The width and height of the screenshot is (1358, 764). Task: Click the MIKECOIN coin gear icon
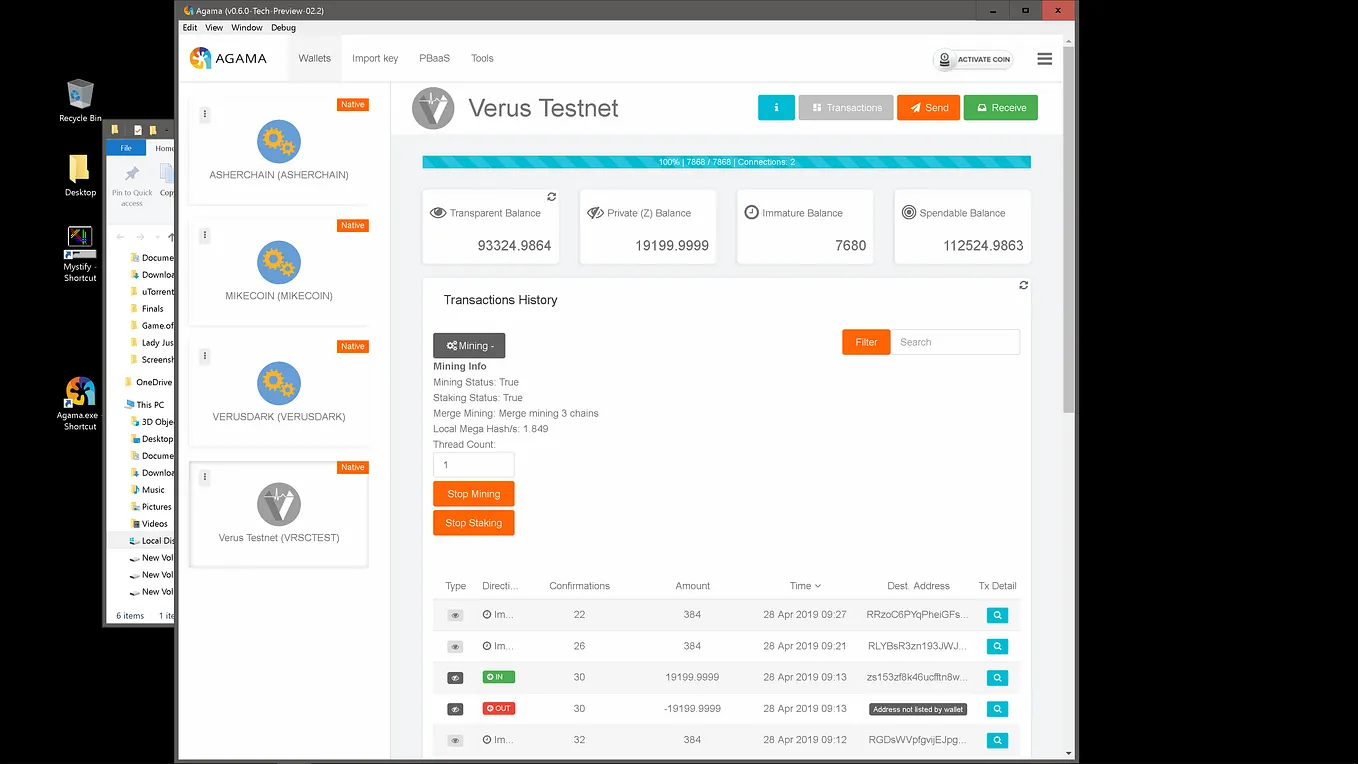coord(279,263)
